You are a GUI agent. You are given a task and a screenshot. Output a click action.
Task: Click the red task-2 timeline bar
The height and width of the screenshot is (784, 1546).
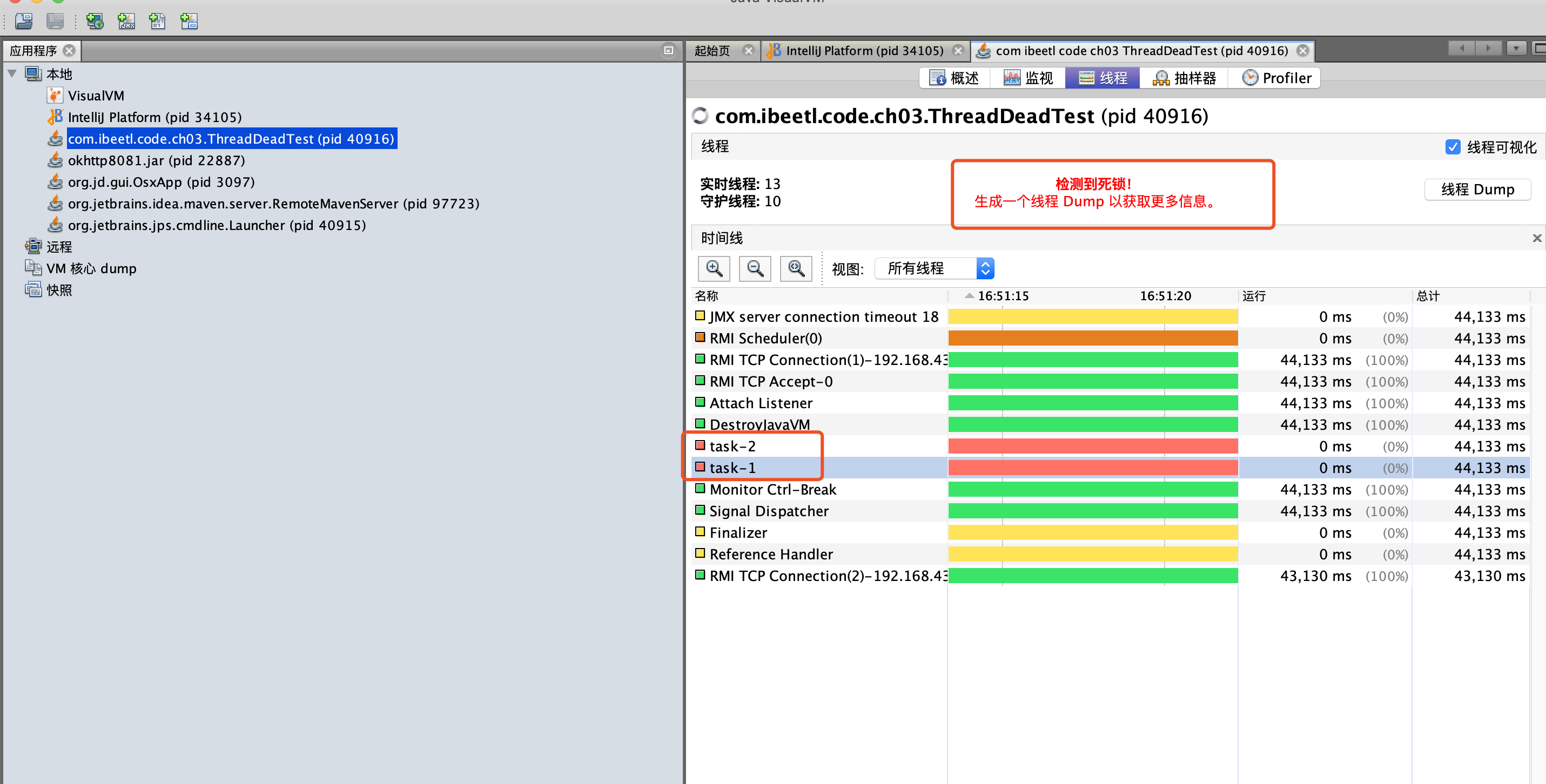(x=1092, y=445)
